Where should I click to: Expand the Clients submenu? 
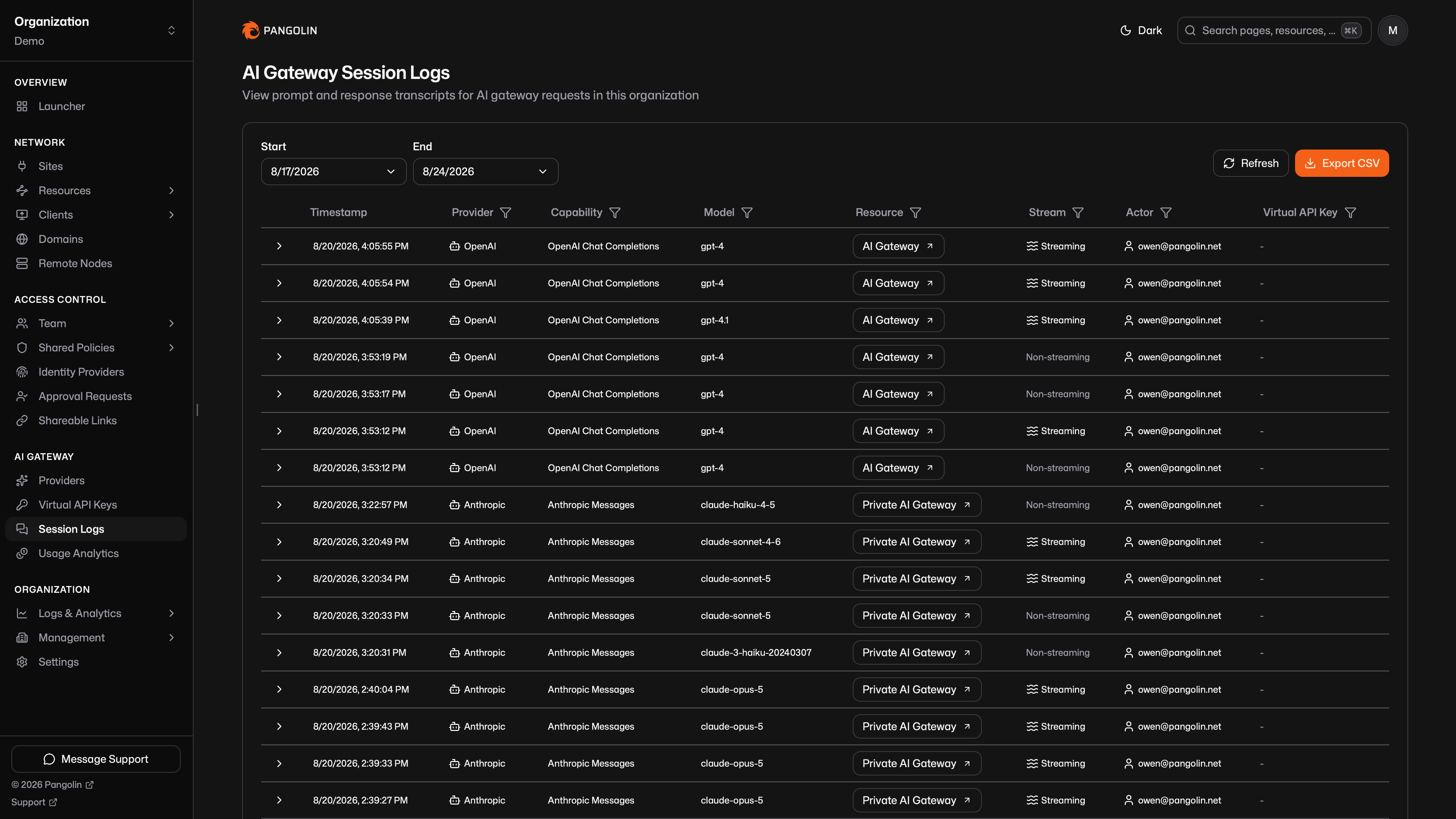point(96,215)
